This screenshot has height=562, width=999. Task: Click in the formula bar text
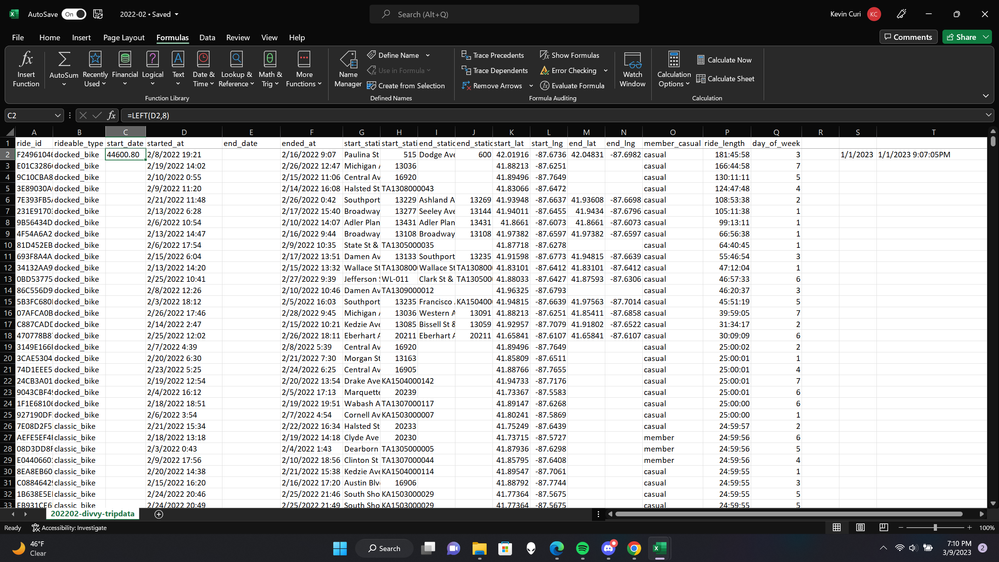(551, 115)
